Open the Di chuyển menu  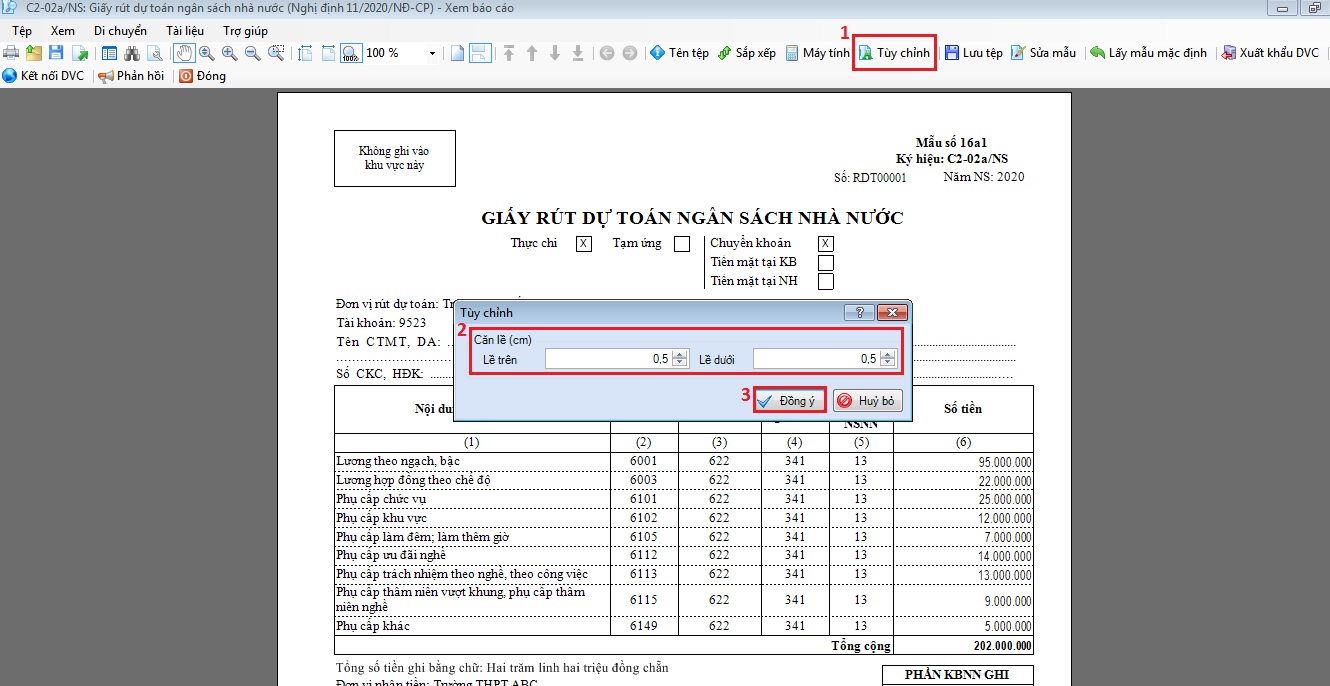pos(120,31)
